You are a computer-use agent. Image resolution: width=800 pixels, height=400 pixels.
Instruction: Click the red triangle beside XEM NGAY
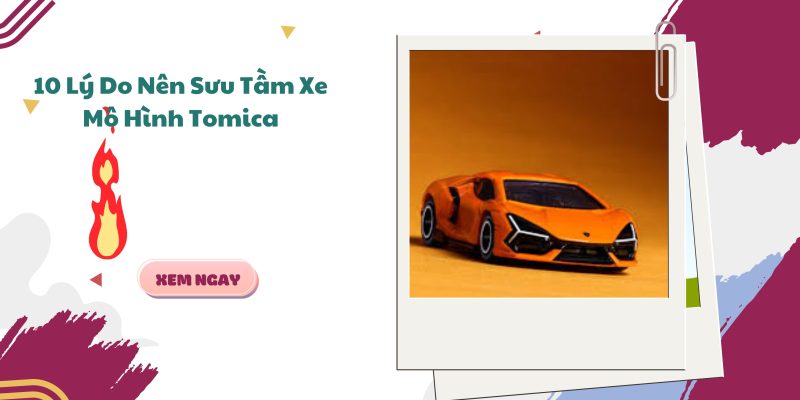pyautogui.click(x=96, y=280)
